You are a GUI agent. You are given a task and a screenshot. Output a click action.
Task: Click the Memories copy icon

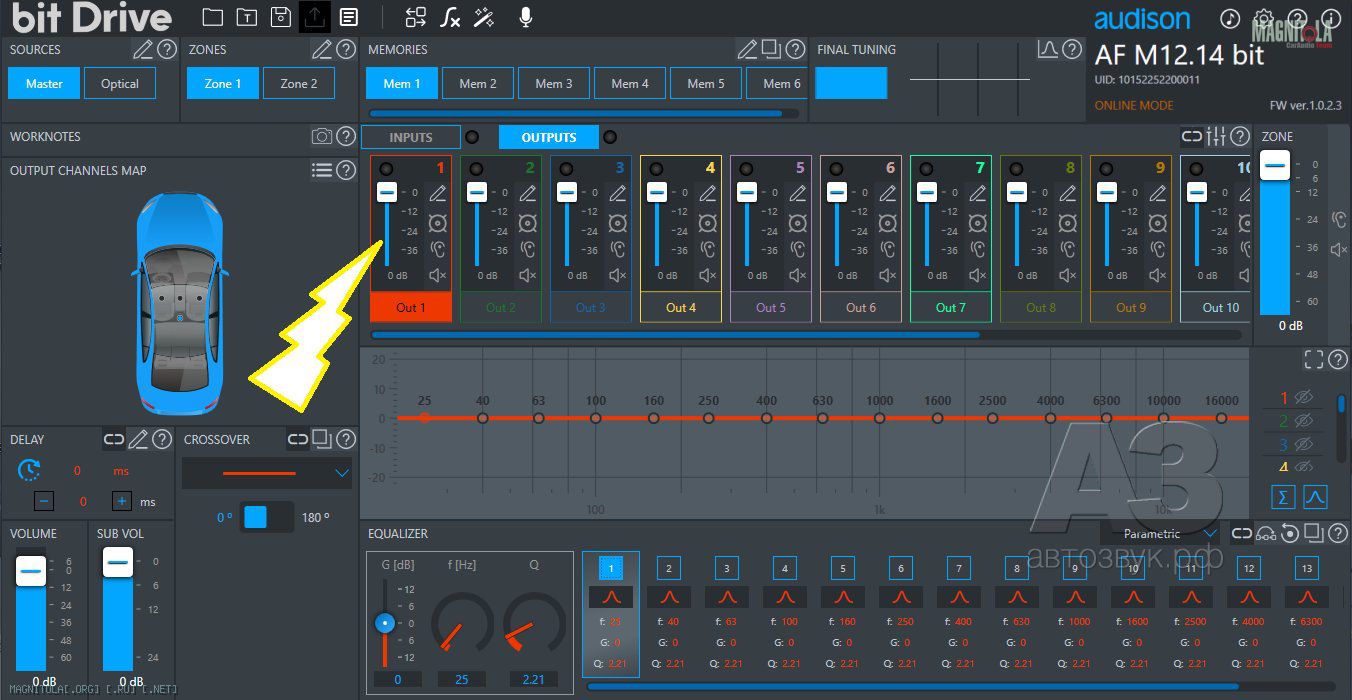pyautogui.click(x=770, y=49)
